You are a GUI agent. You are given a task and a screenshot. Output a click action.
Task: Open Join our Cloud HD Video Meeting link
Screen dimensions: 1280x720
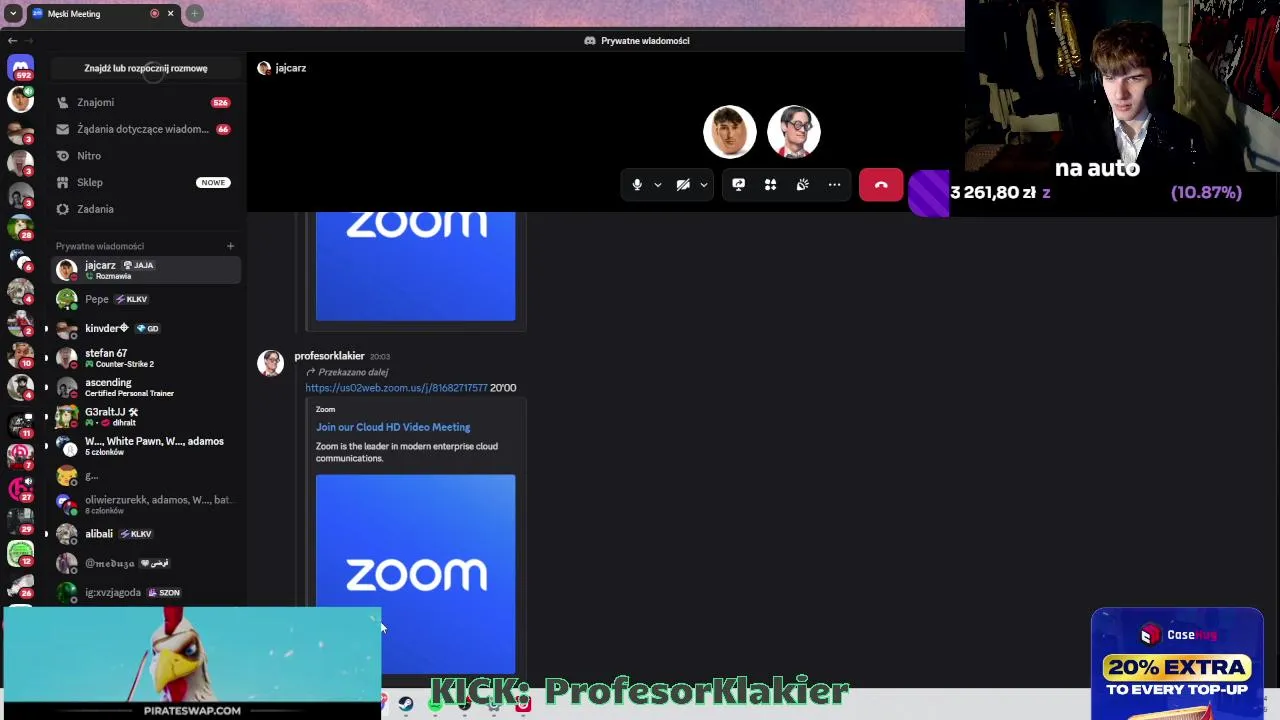click(x=393, y=427)
